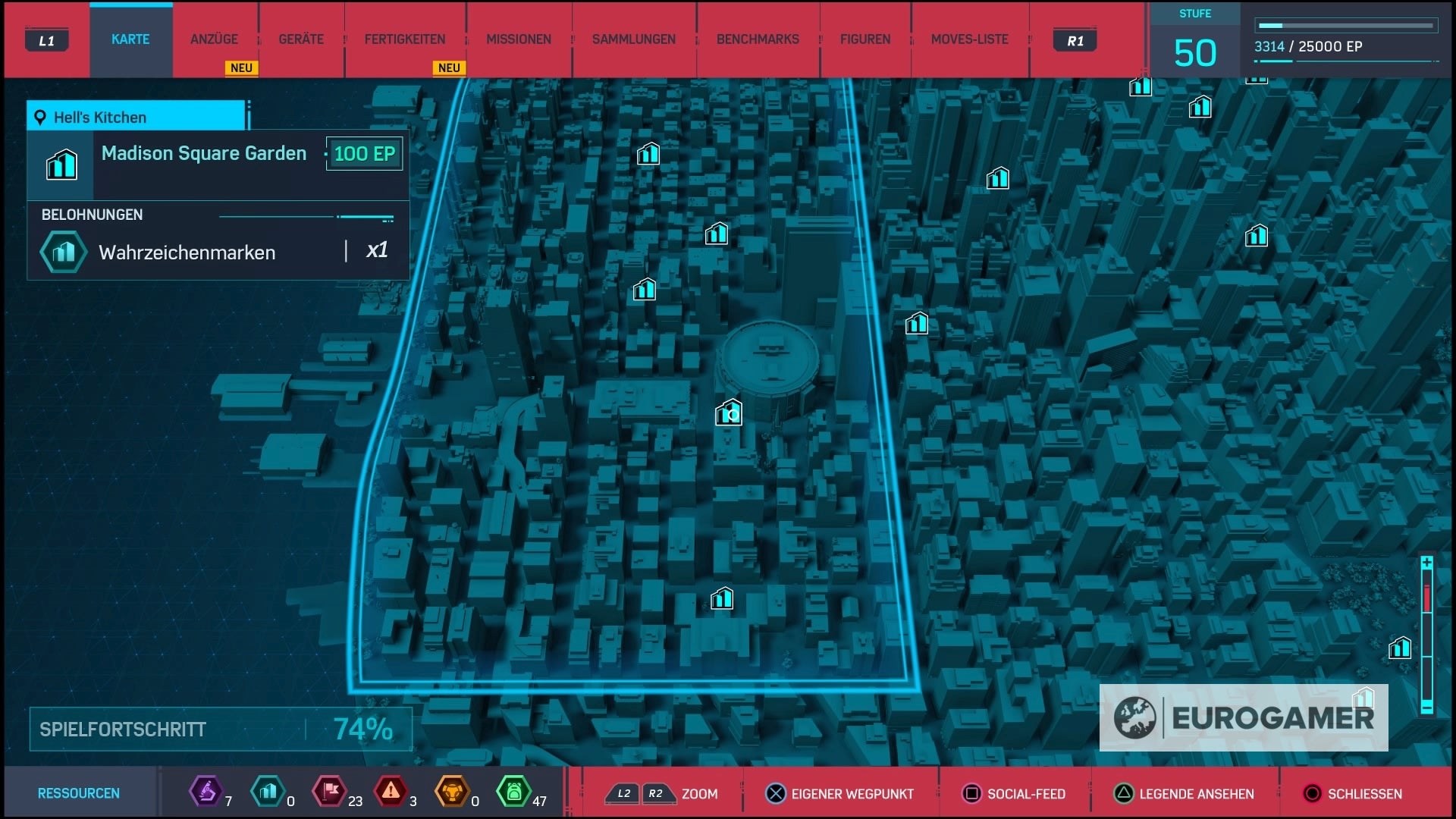Click the circle icon for SCHLIESSEN
This screenshot has height=819, width=1456.
pos(1312,794)
